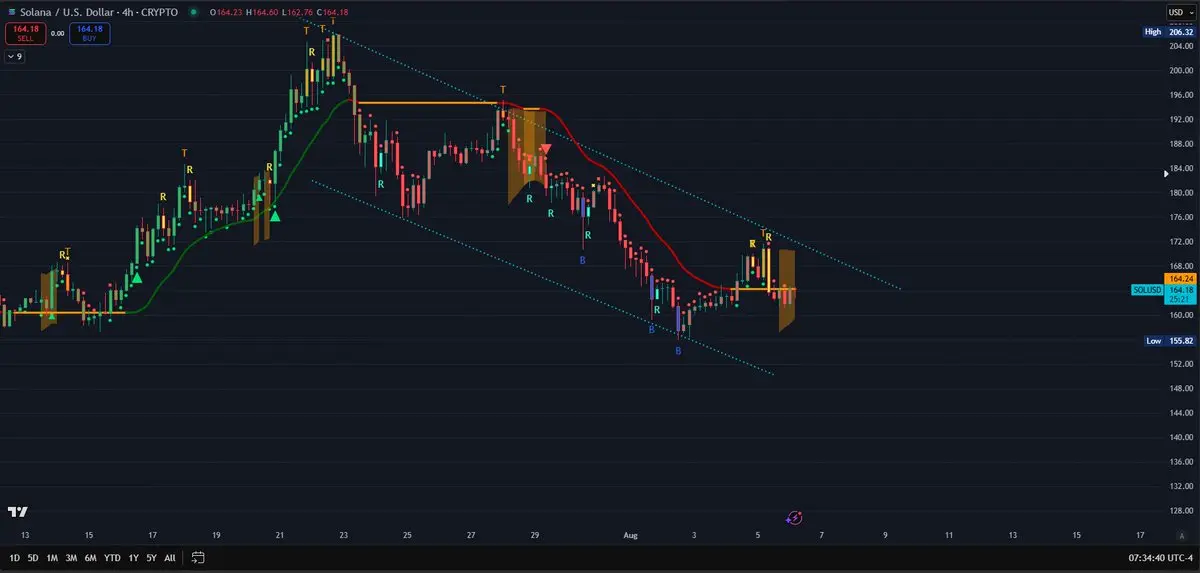Click the High 206.32 price label
The width and height of the screenshot is (1200, 573).
point(1170,32)
